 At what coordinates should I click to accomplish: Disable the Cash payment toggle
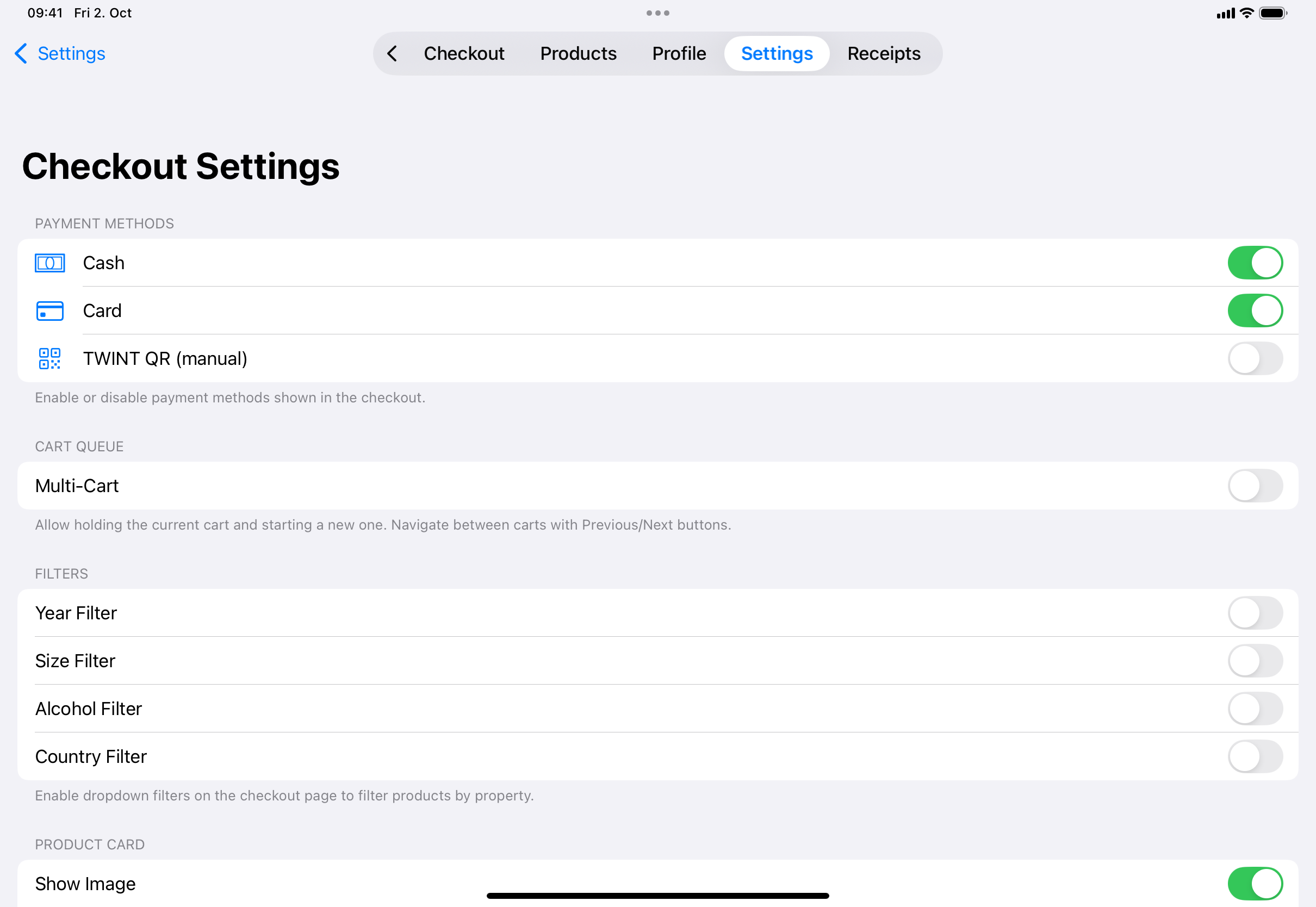click(x=1255, y=263)
